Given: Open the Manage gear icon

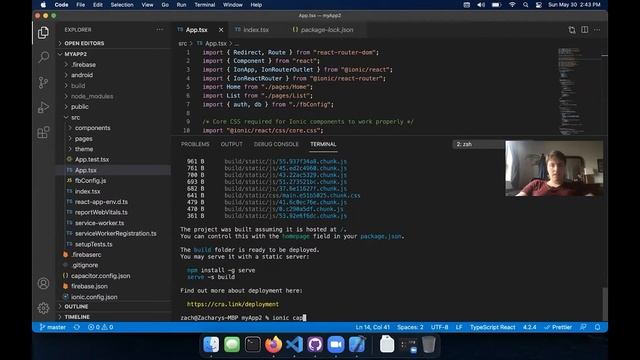Looking at the screenshot, I should tap(43, 308).
